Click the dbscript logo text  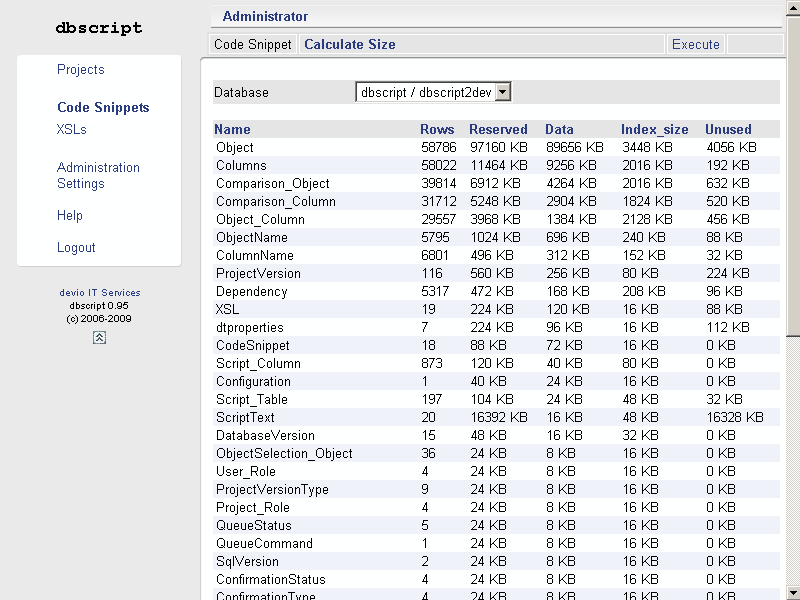click(99, 28)
